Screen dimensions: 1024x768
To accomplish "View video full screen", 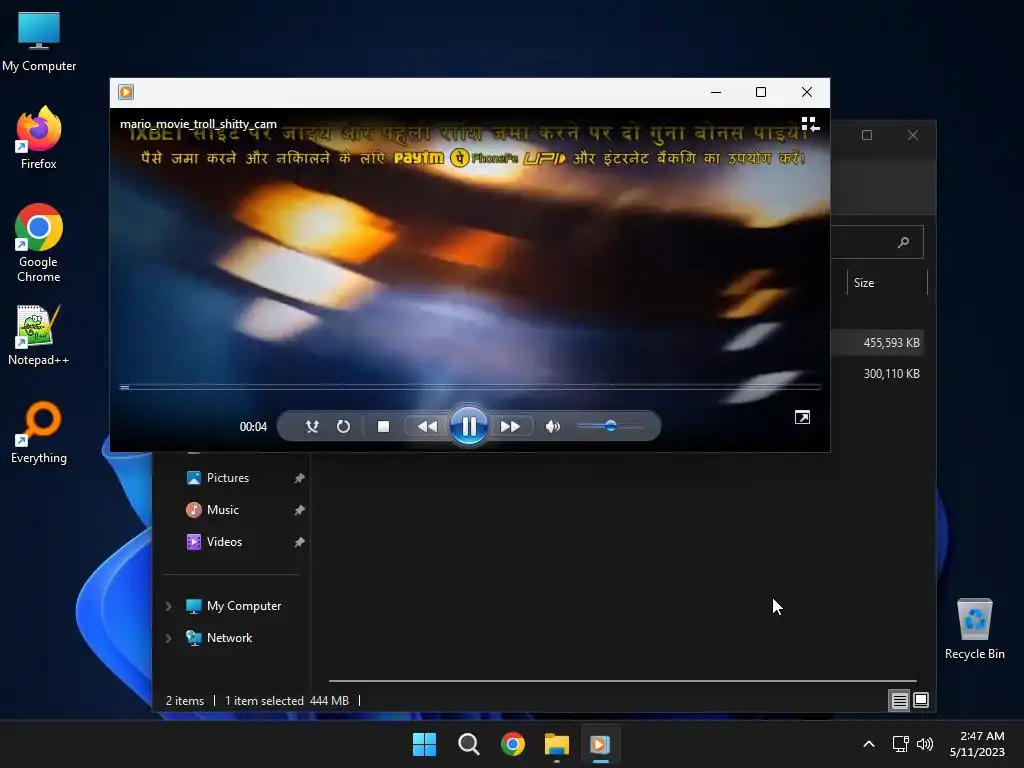I will (802, 417).
